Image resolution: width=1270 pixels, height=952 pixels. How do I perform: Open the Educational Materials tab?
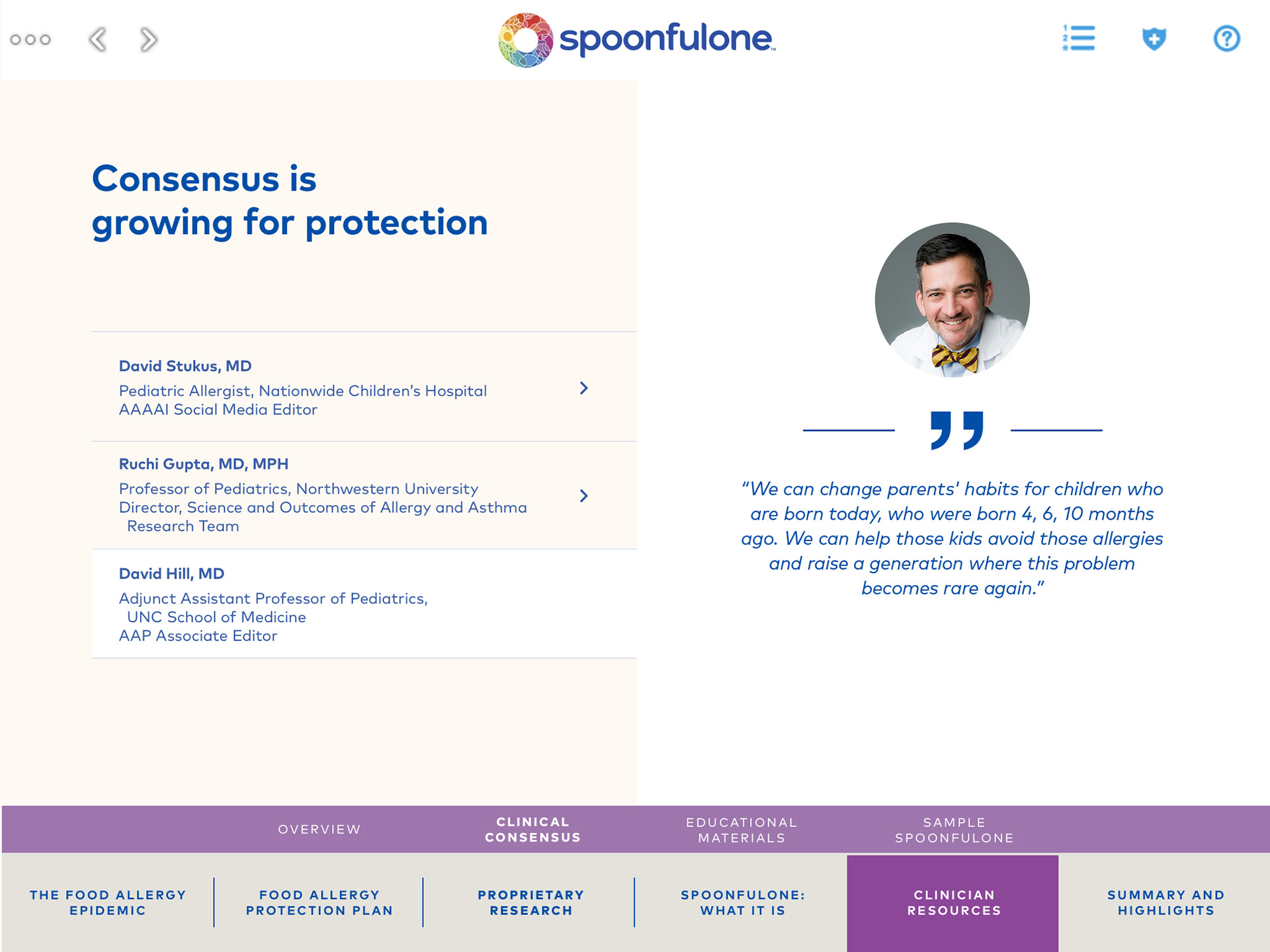[741, 830]
